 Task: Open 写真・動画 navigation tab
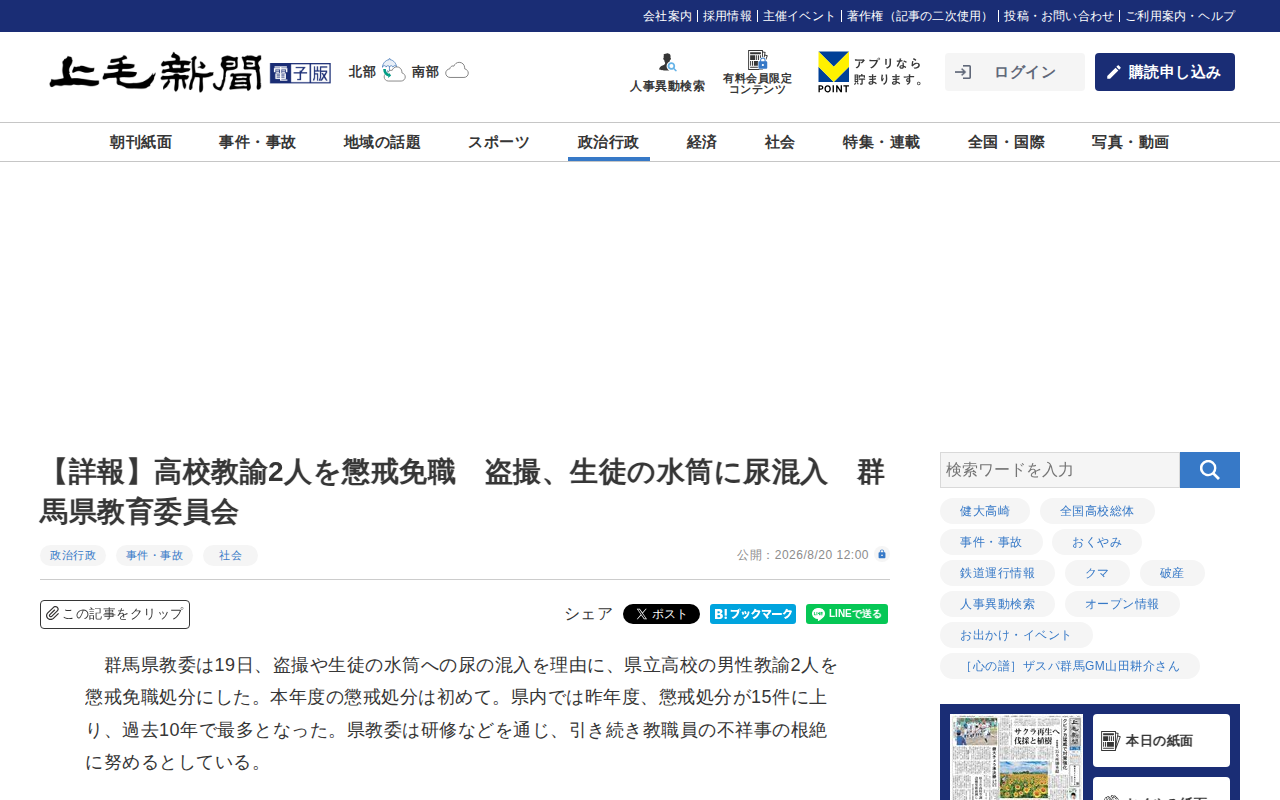(1130, 142)
